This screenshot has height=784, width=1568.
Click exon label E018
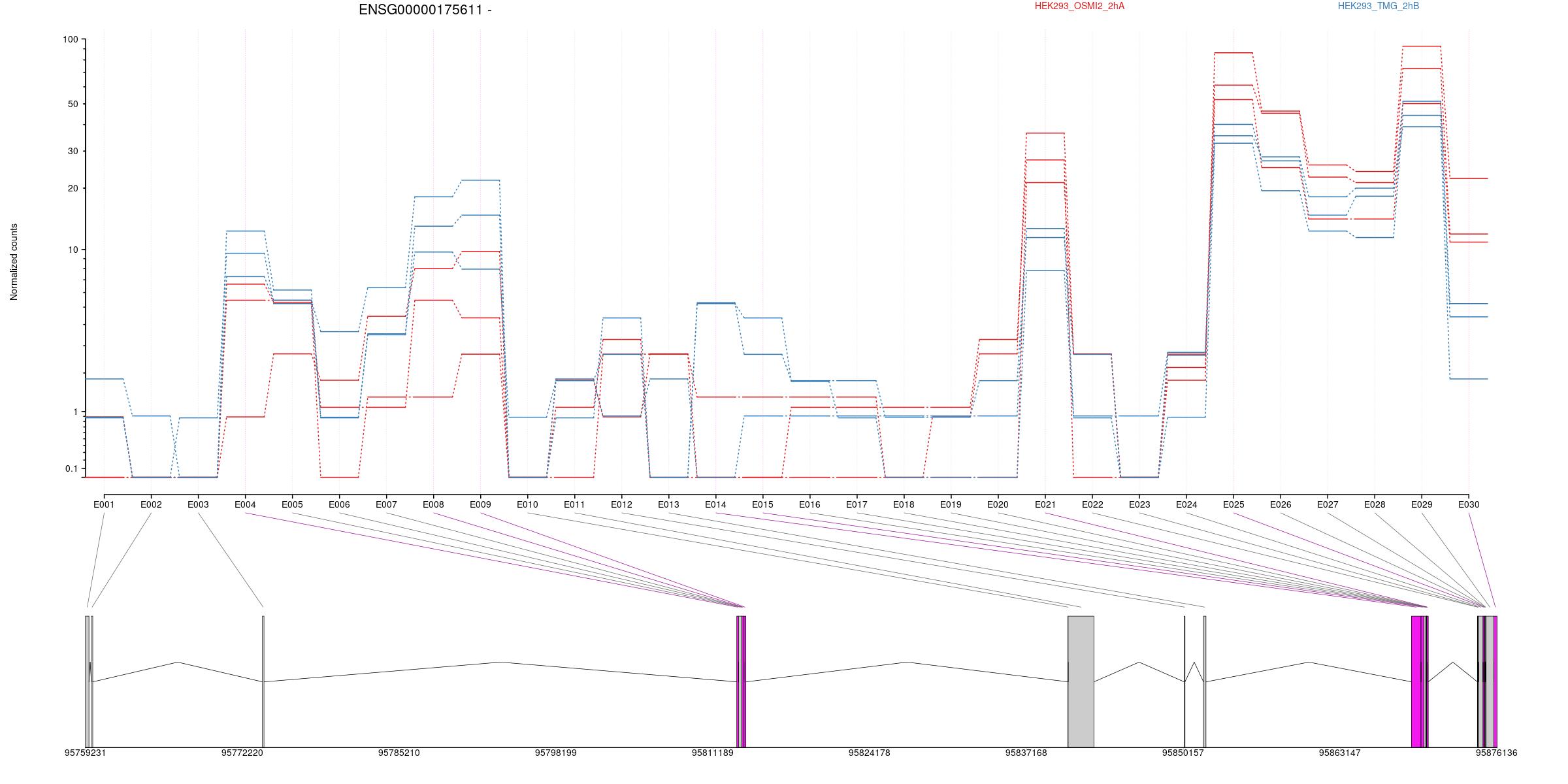tap(904, 504)
